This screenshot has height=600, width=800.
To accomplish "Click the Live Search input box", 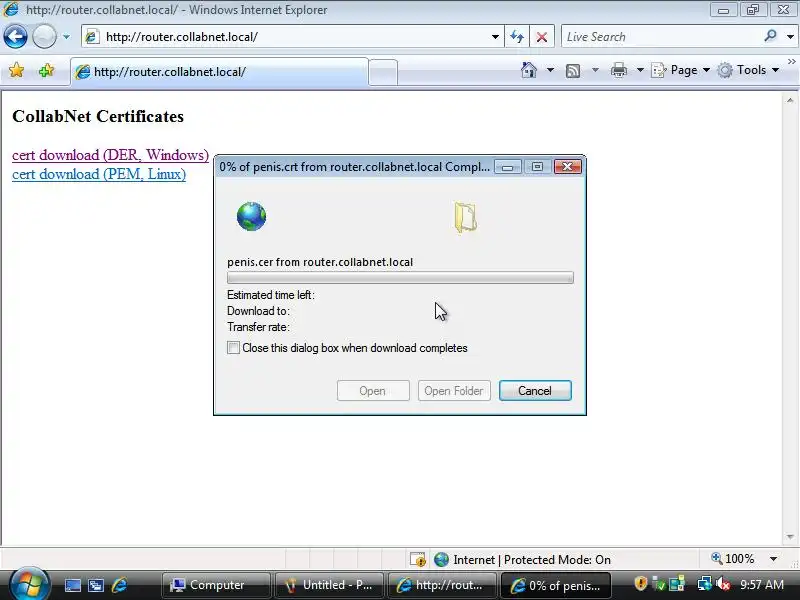I will [x=661, y=37].
